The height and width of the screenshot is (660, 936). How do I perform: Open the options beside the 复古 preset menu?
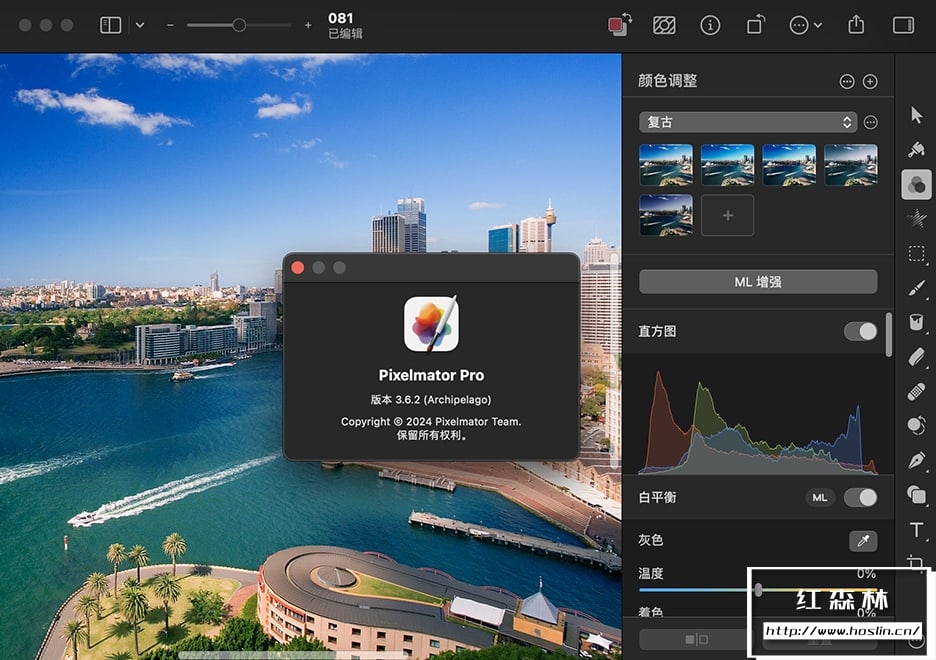[x=871, y=122]
